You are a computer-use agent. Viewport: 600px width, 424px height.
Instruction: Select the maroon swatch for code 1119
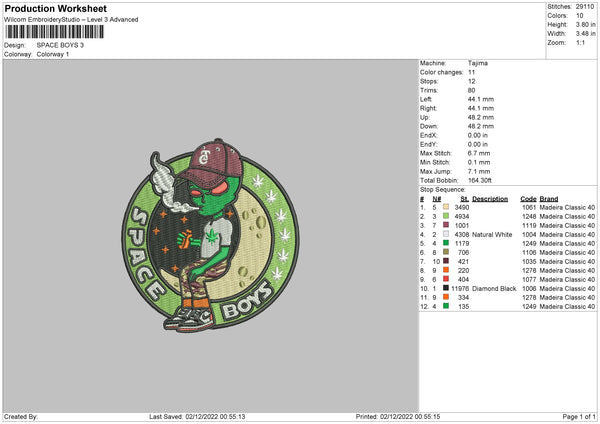coord(446,225)
